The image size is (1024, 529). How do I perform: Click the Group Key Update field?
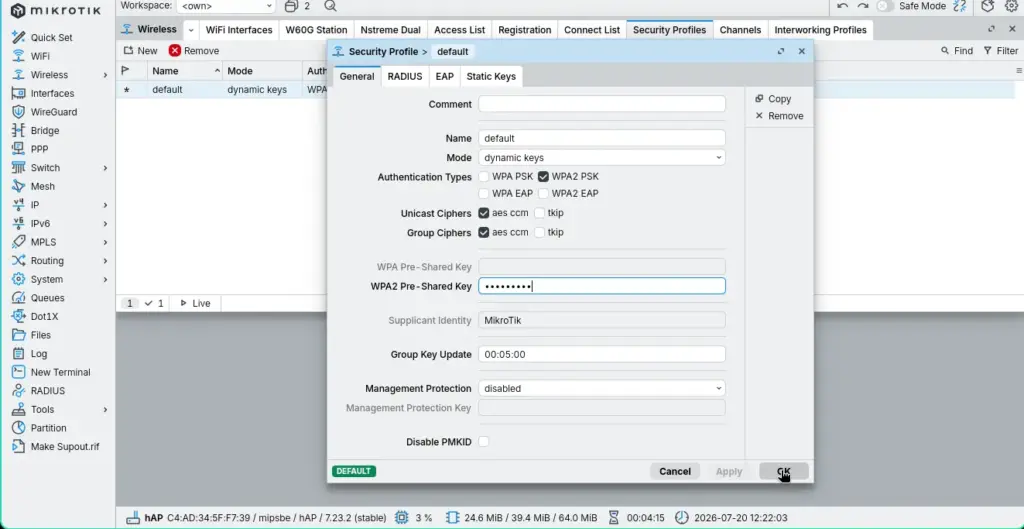[x=601, y=355]
